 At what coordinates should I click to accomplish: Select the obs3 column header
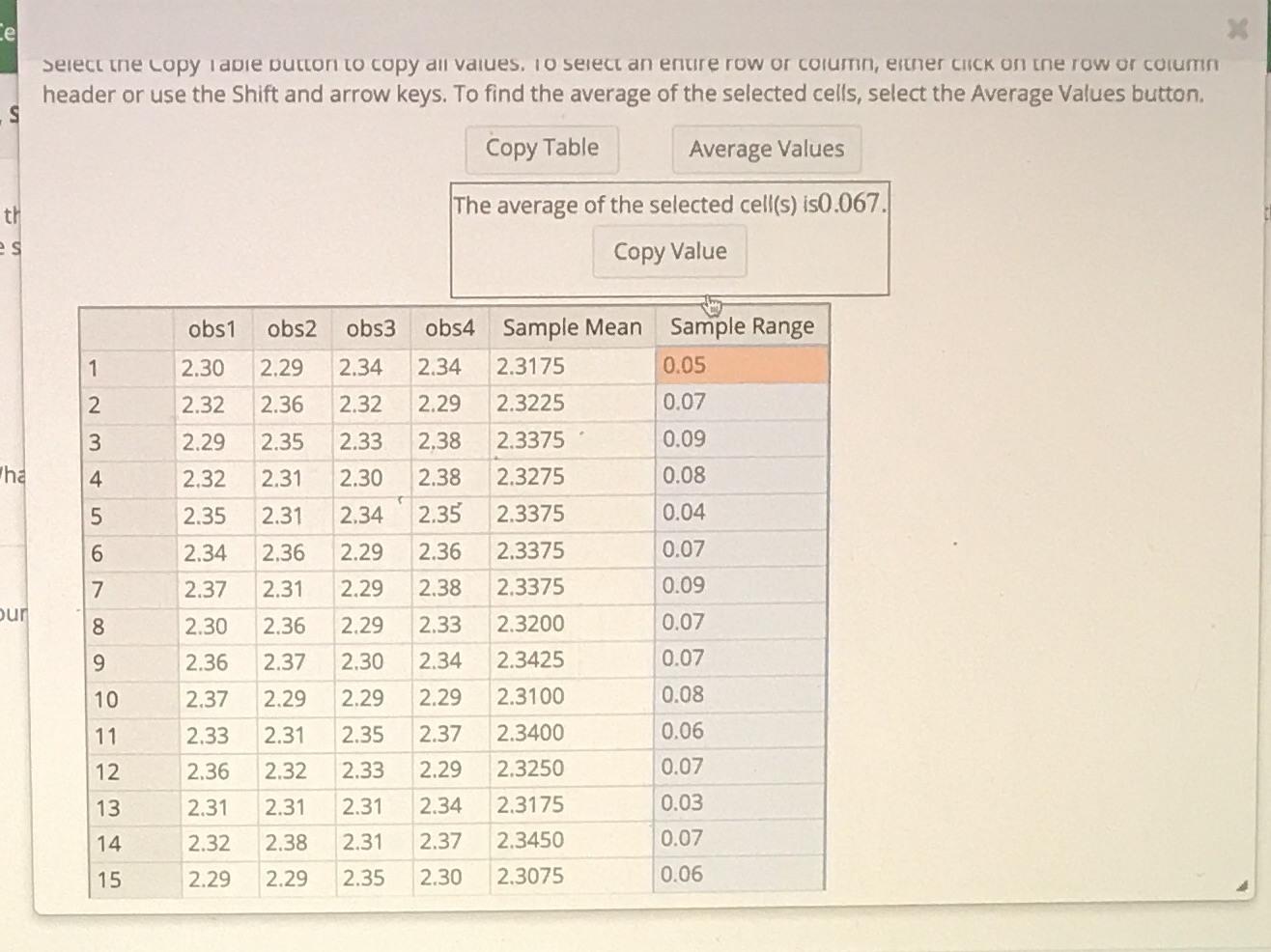tap(370, 327)
